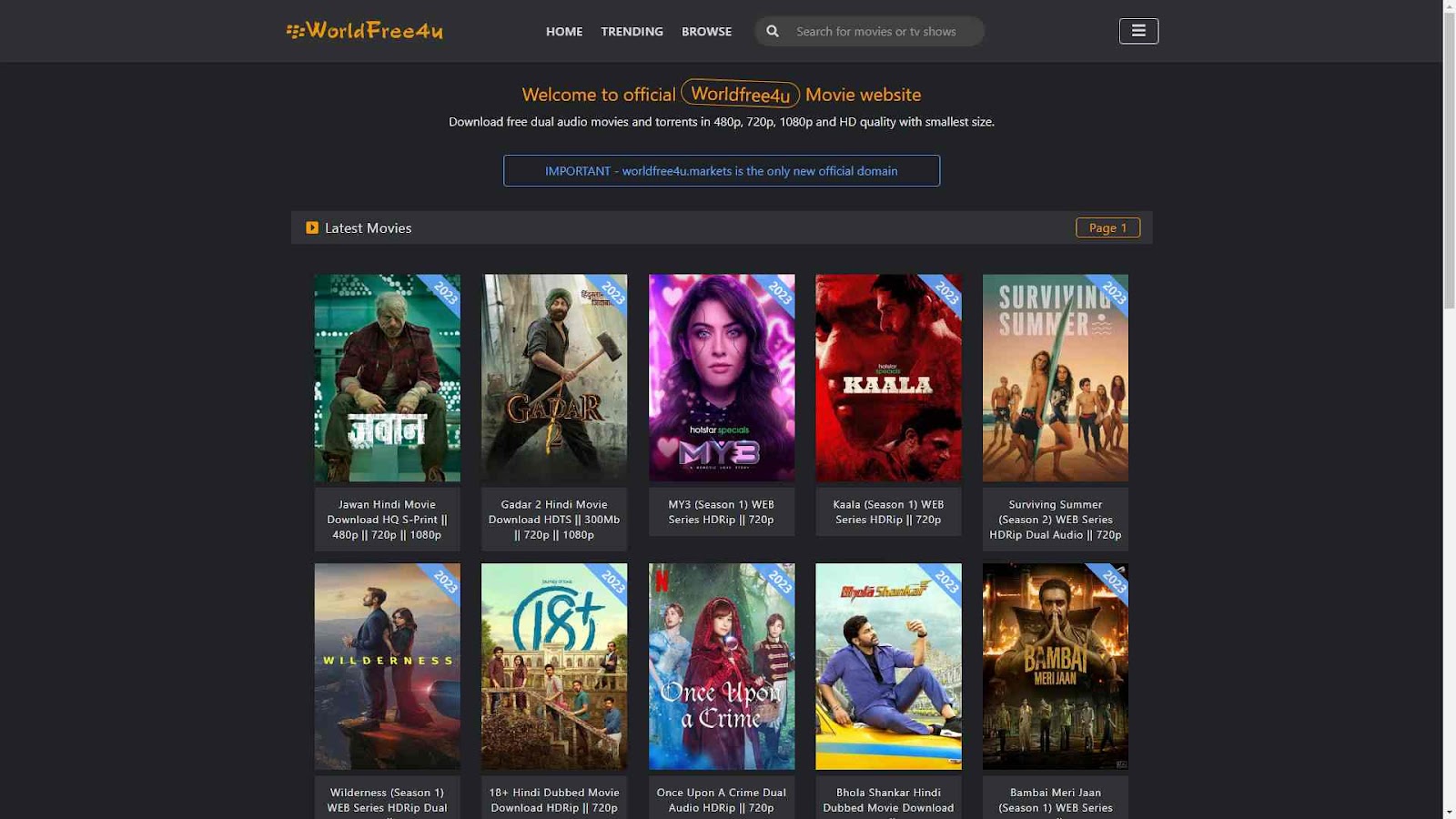
Task: Click the page scrollbar thumb
Action: (1449, 161)
